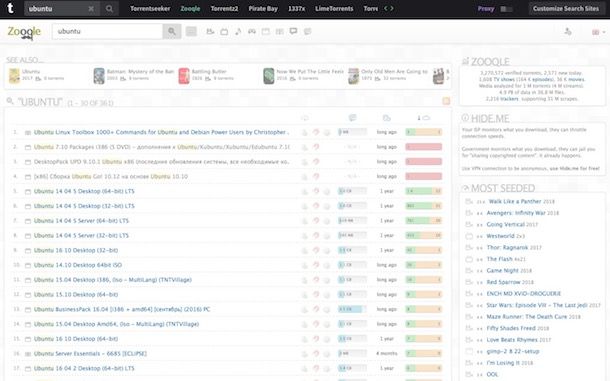Screen dimensions: 610x381
Task: Switch to the 1337x tab
Action: (x=296, y=9)
